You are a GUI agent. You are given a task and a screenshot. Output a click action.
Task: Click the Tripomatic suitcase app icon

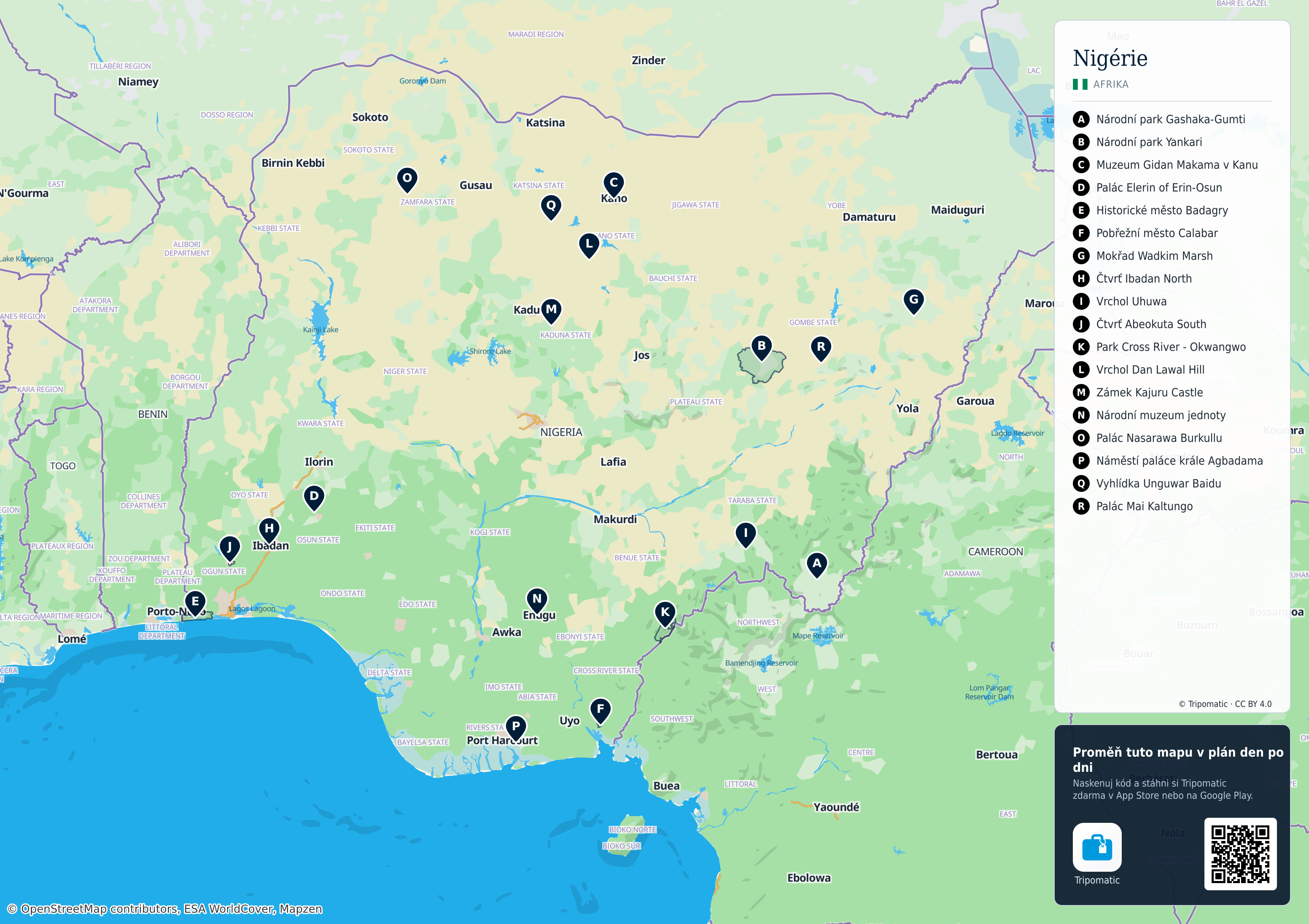click(1097, 847)
